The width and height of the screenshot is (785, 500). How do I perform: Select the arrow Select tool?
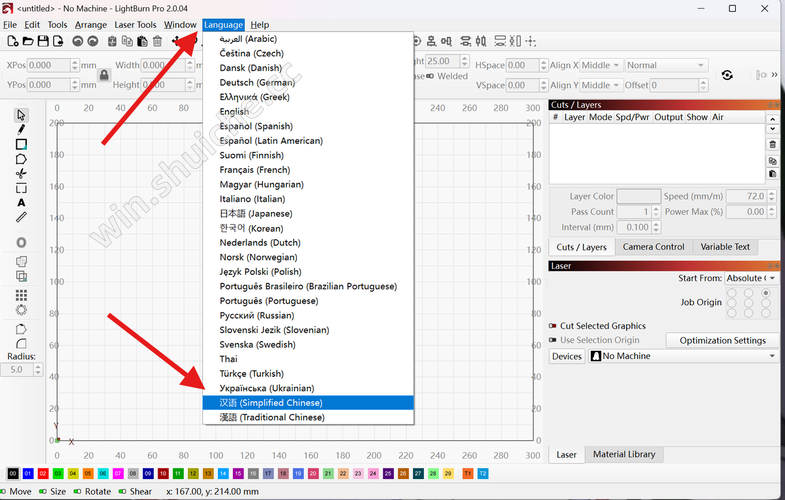(21, 115)
